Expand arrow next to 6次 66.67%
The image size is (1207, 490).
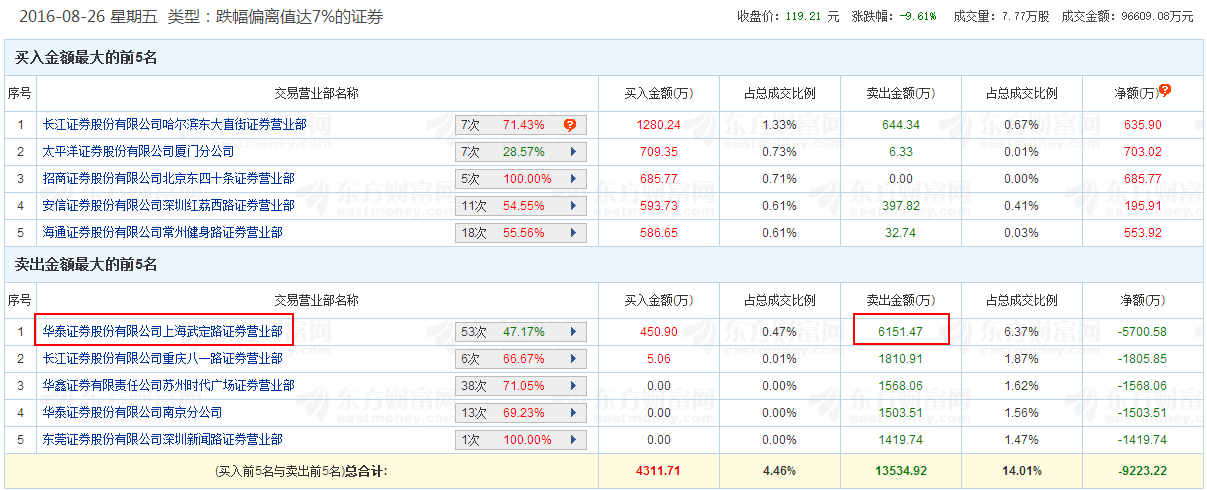[x=573, y=359]
